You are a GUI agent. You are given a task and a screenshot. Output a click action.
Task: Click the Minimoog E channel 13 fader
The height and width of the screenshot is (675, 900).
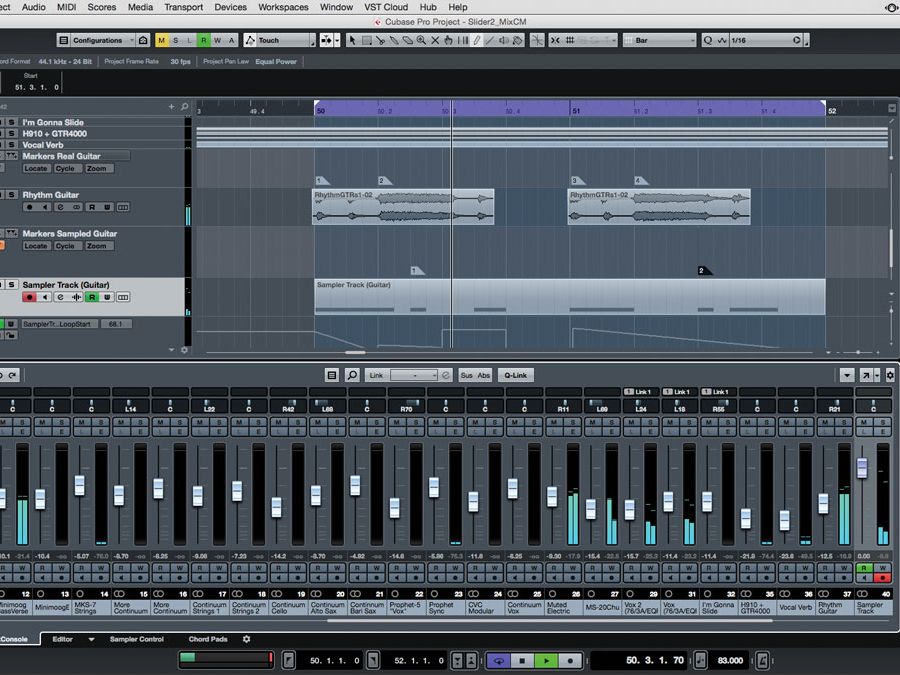pyautogui.click(x=40, y=499)
